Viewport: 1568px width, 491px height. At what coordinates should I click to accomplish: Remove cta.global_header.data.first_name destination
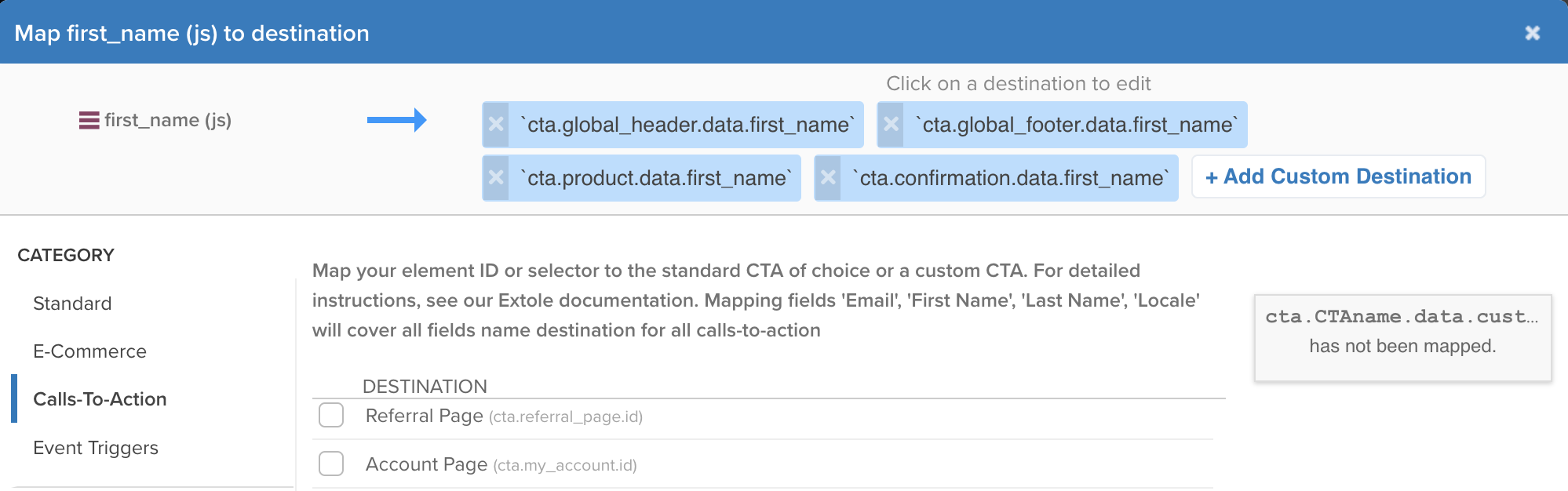pos(496,125)
